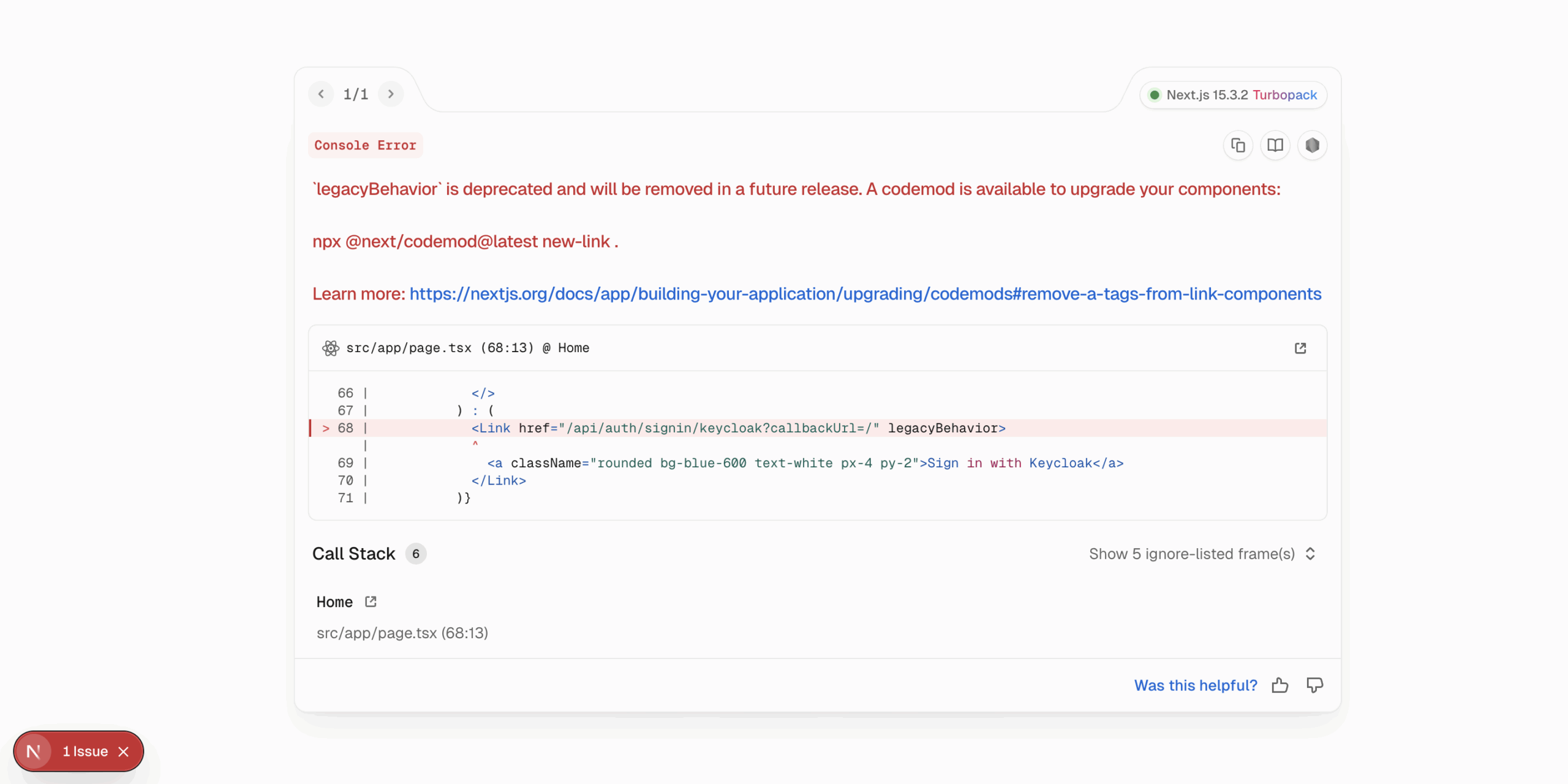Click React atom icon beside file path
The height and width of the screenshot is (784, 1568).
click(331, 348)
